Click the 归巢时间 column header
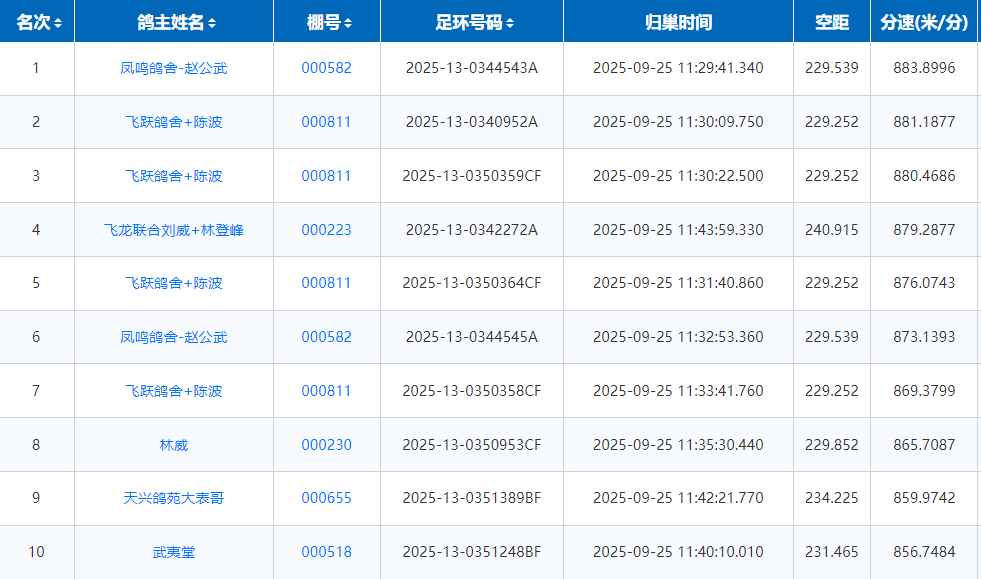The image size is (981, 579). click(678, 22)
